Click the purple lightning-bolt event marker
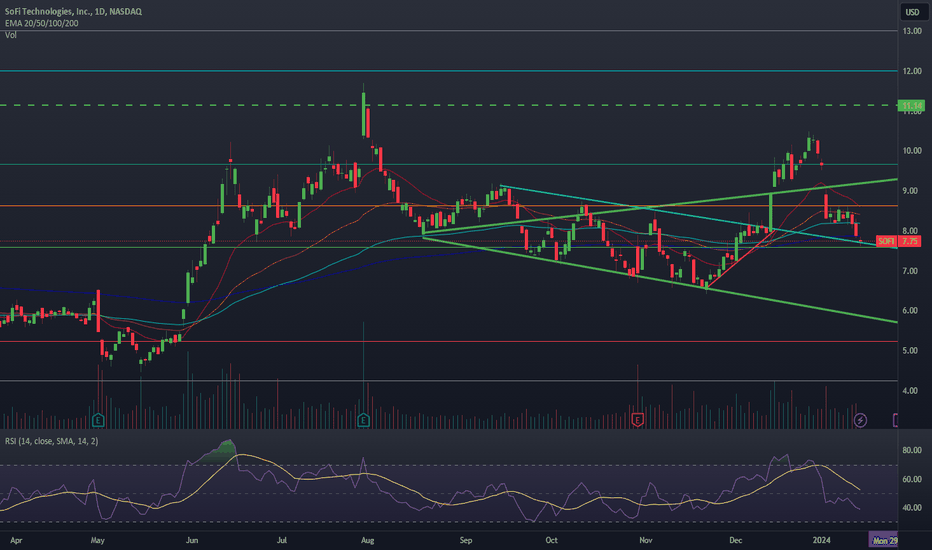The image size is (932, 550). pos(860,420)
